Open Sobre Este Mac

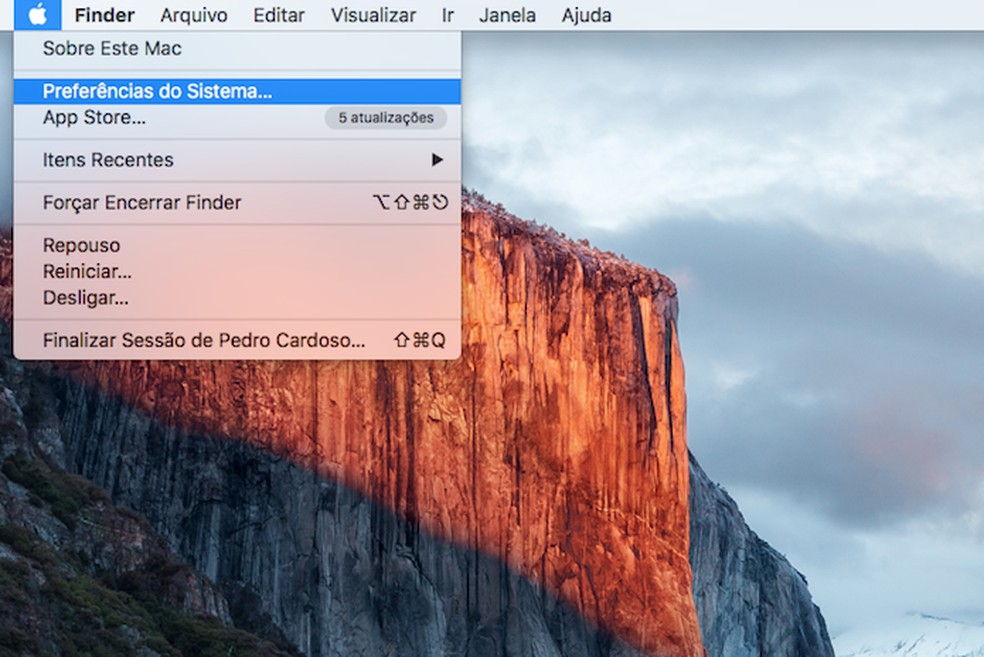coord(110,48)
